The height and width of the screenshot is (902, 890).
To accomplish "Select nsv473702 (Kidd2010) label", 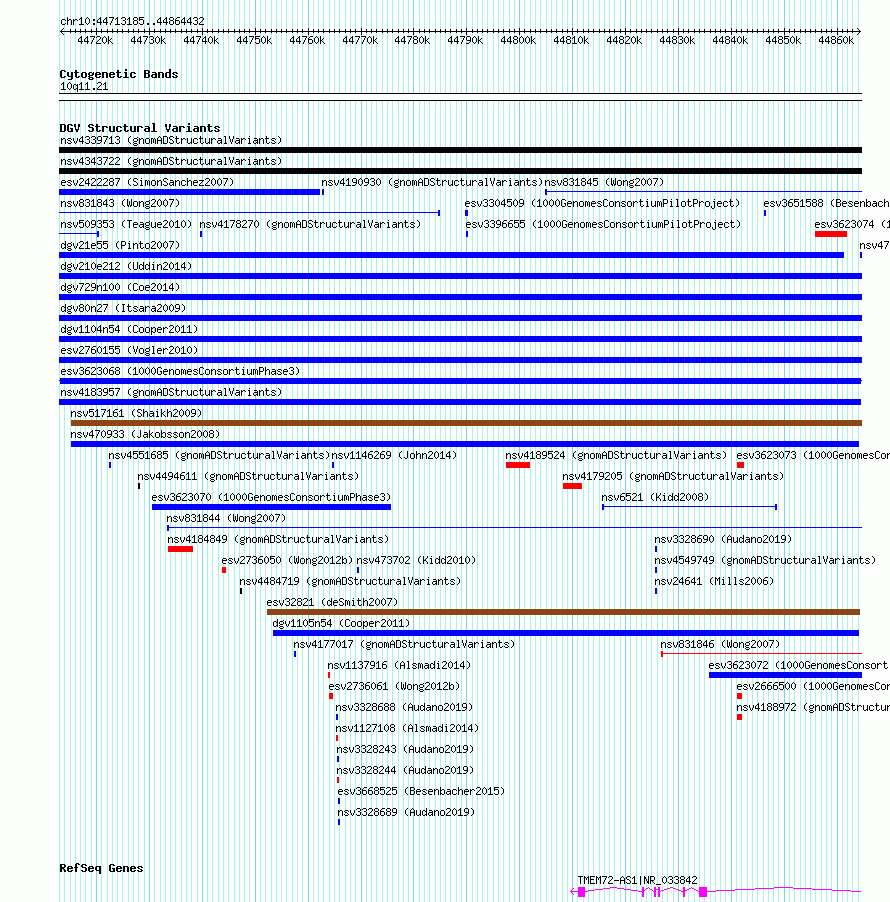I will (x=416, y=560).
